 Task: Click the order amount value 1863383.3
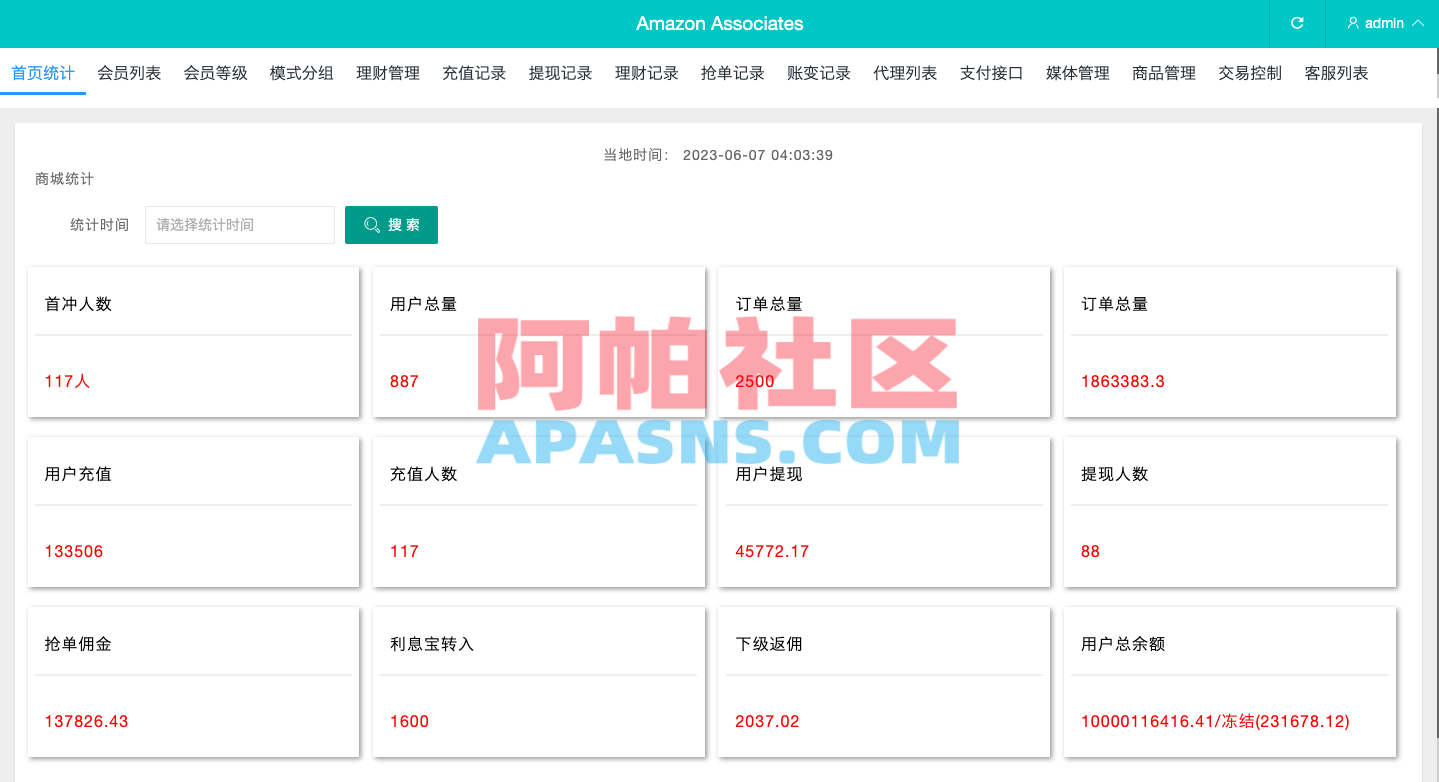(1123, 381)
